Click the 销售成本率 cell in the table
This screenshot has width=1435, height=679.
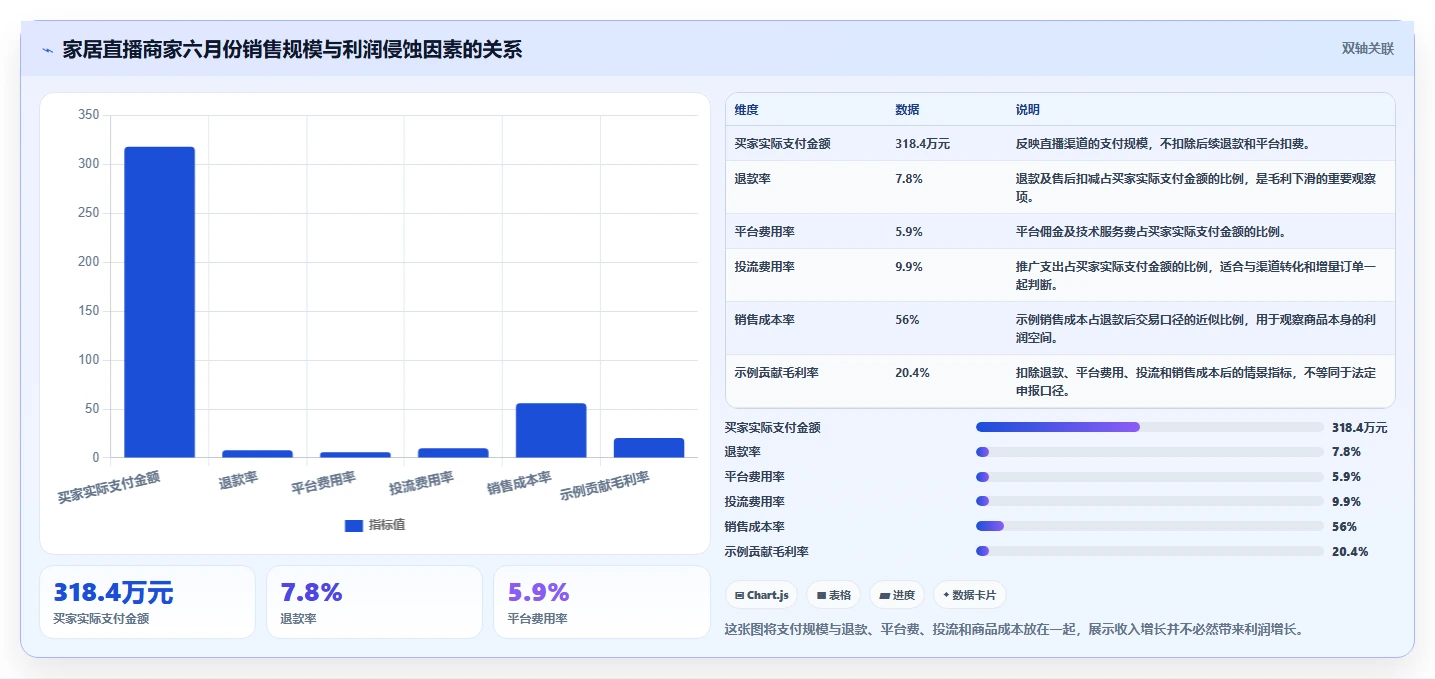coord(764,320)
